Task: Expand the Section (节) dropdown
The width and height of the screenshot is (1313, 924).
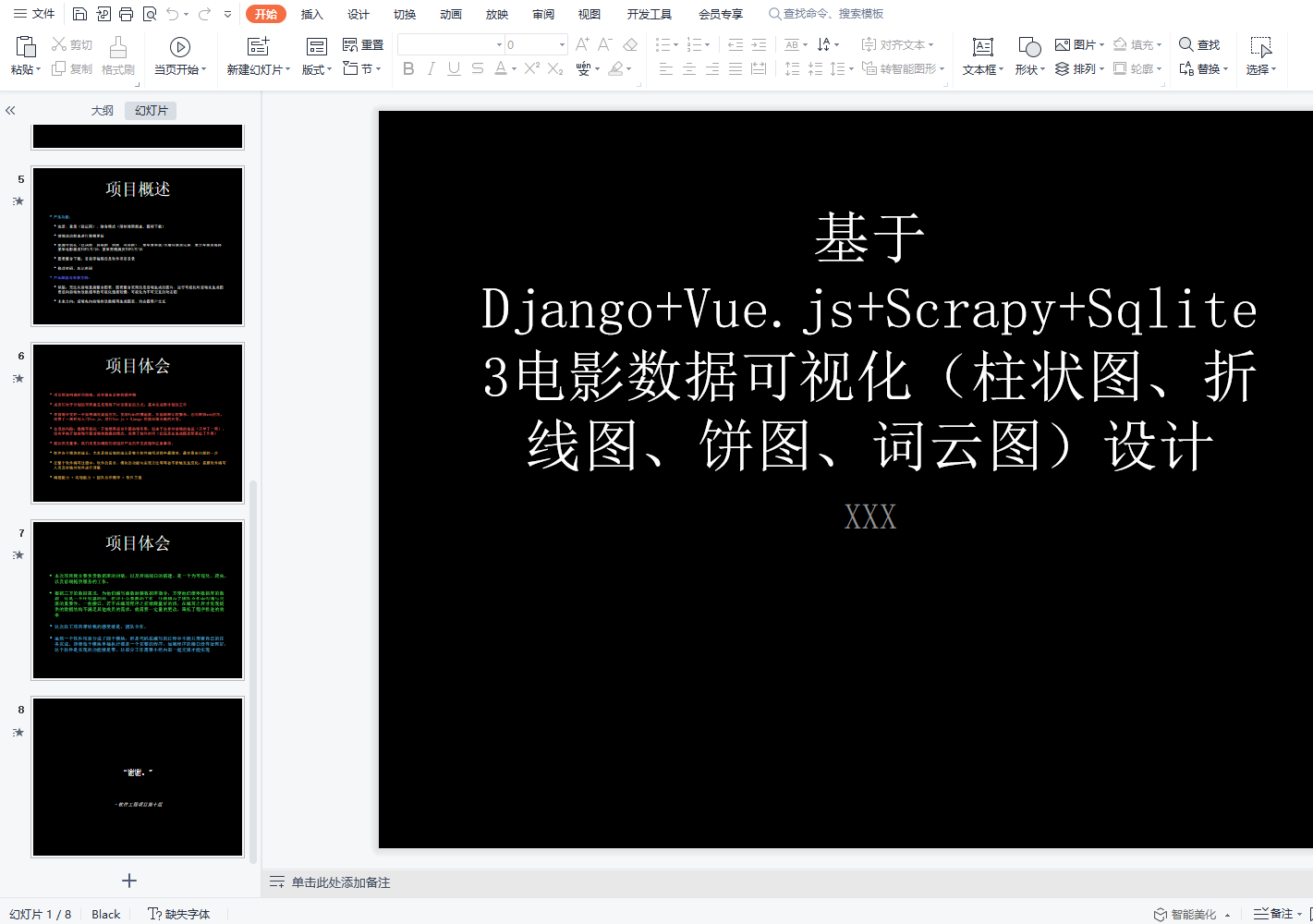Action: tap(362, 68)
